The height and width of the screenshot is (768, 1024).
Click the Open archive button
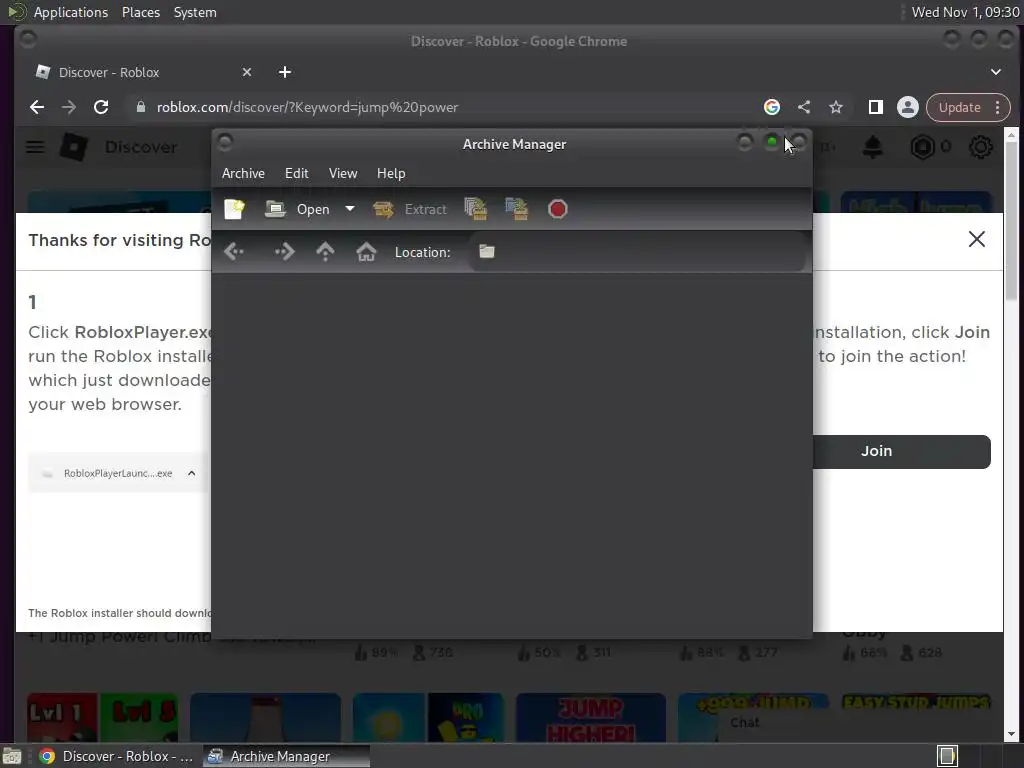pos(297,209)
